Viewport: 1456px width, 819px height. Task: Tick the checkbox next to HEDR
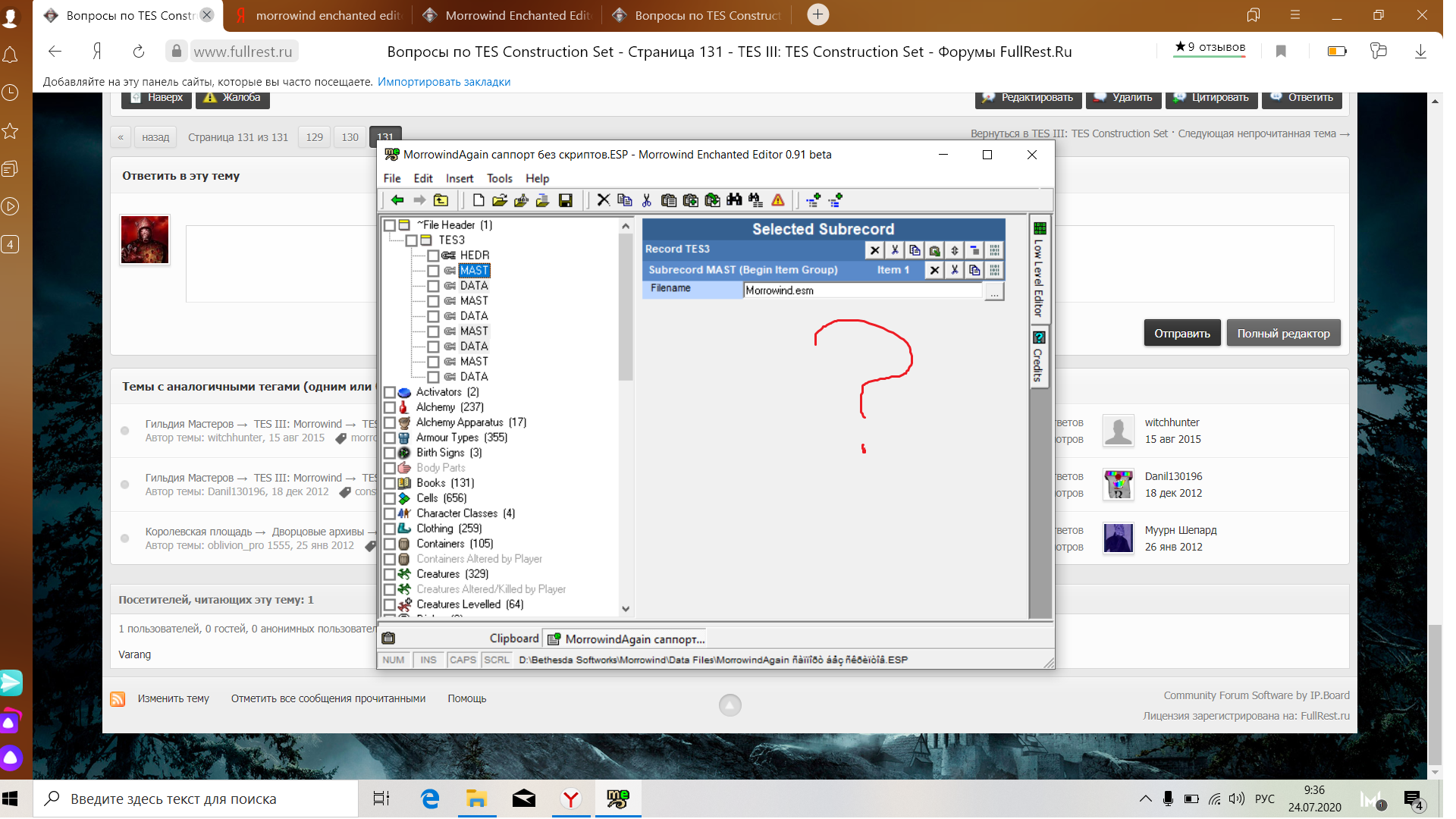coord(433,256)
